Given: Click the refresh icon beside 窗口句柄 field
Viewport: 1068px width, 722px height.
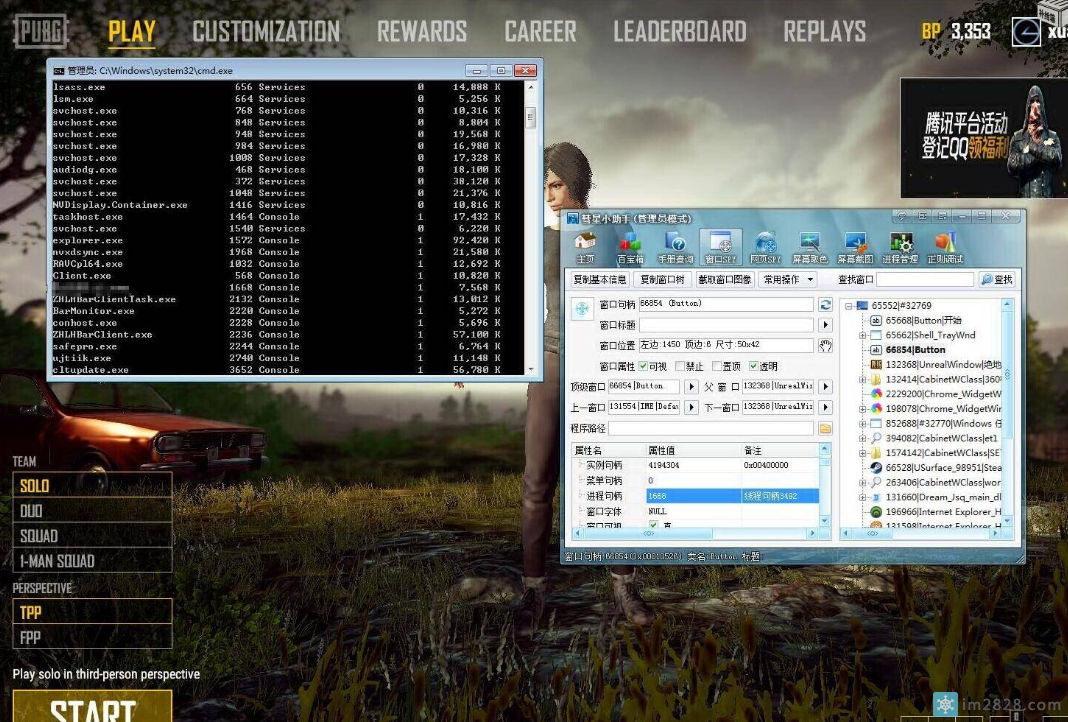Looking at the screenshot, I should click(x=825, y=305).
